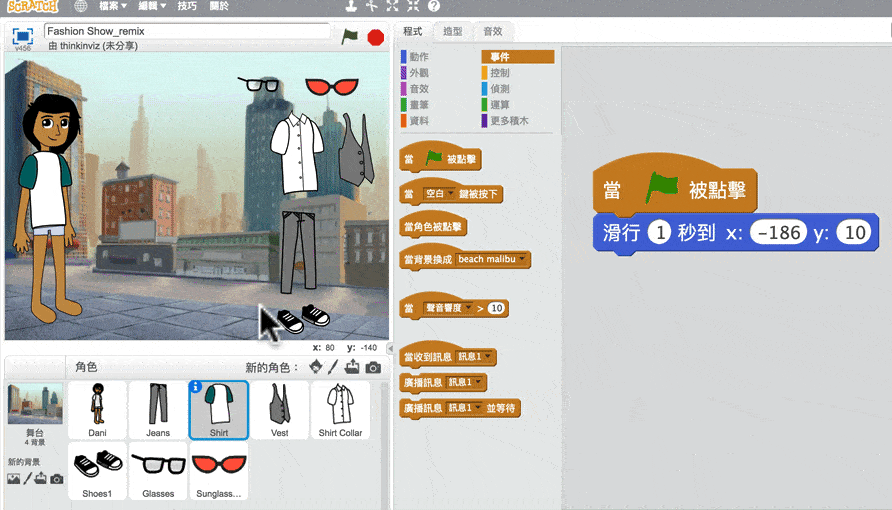The image size is (892, 510).
Task: Select the grow sprite tool
Action: coord(393,6)
